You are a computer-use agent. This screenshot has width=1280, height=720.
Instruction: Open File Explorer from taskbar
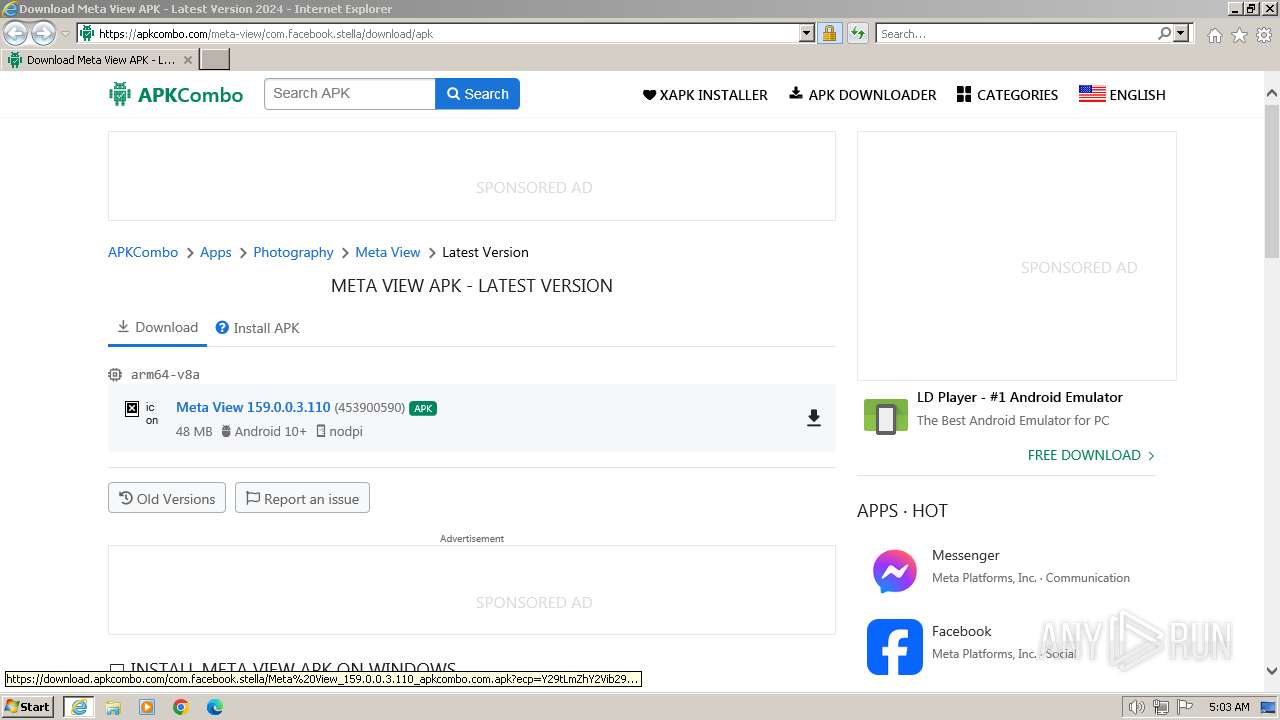113,707
